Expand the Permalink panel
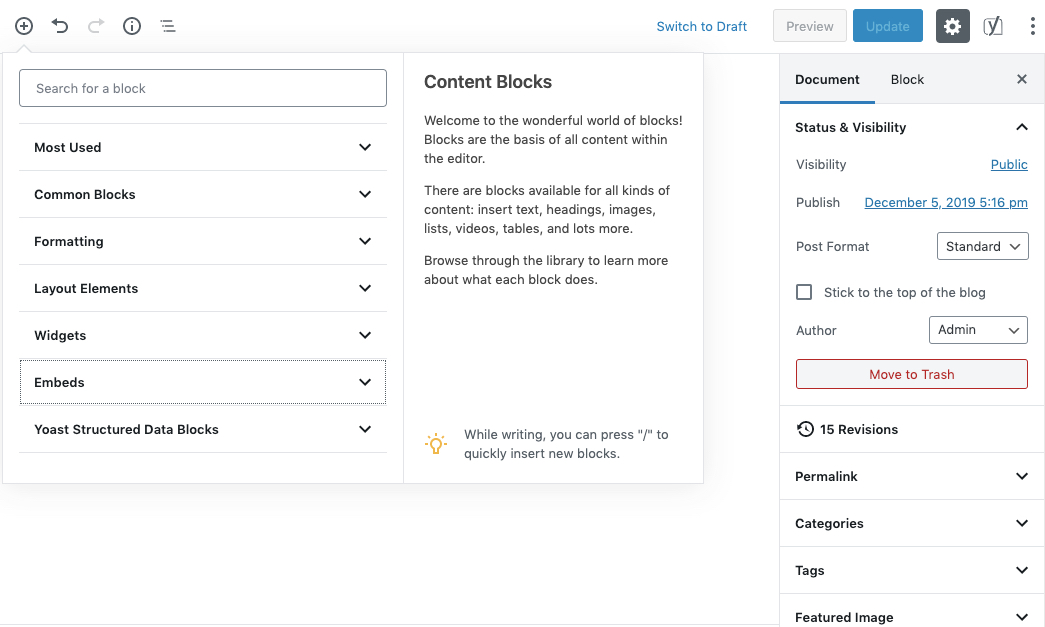The height and width of the screenshot is (627, 1045). pyautogui.click(x=912, y=476)
